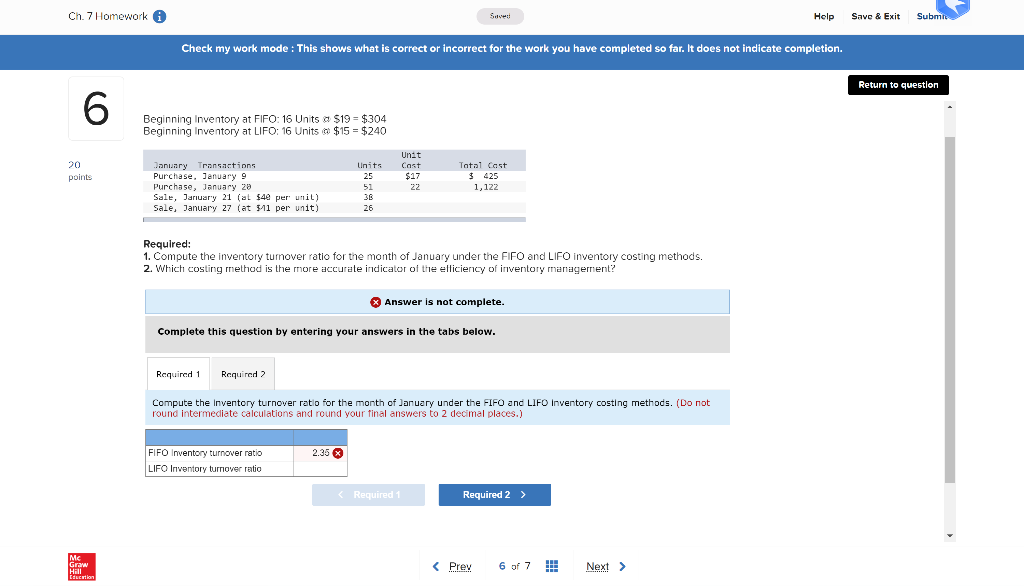This screenshot has height=586, width=1024.
Task: Click the right chevron beside Next
Action: click(x=621, y=566)
